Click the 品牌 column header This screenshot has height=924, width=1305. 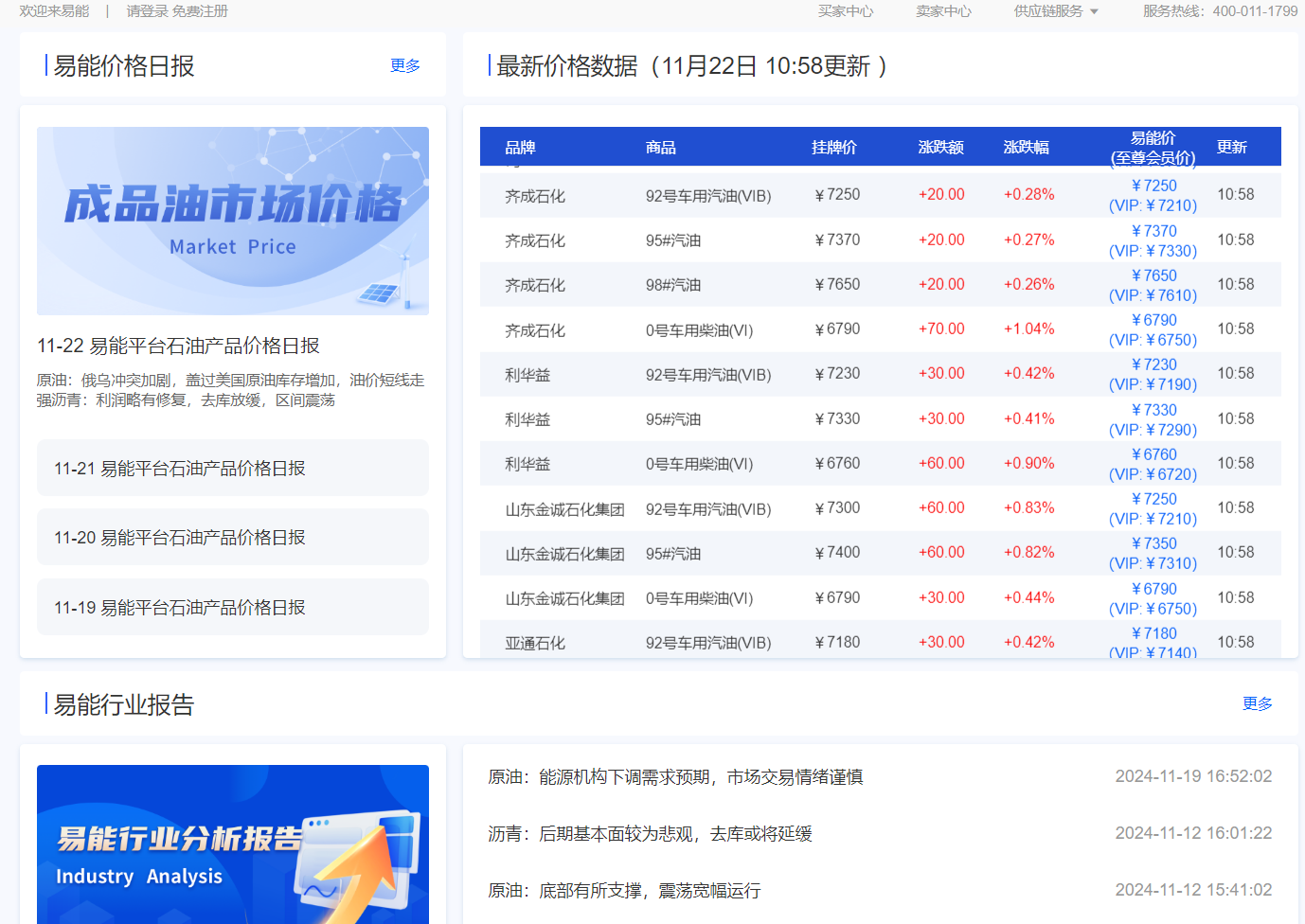click(x=520, y=147)
